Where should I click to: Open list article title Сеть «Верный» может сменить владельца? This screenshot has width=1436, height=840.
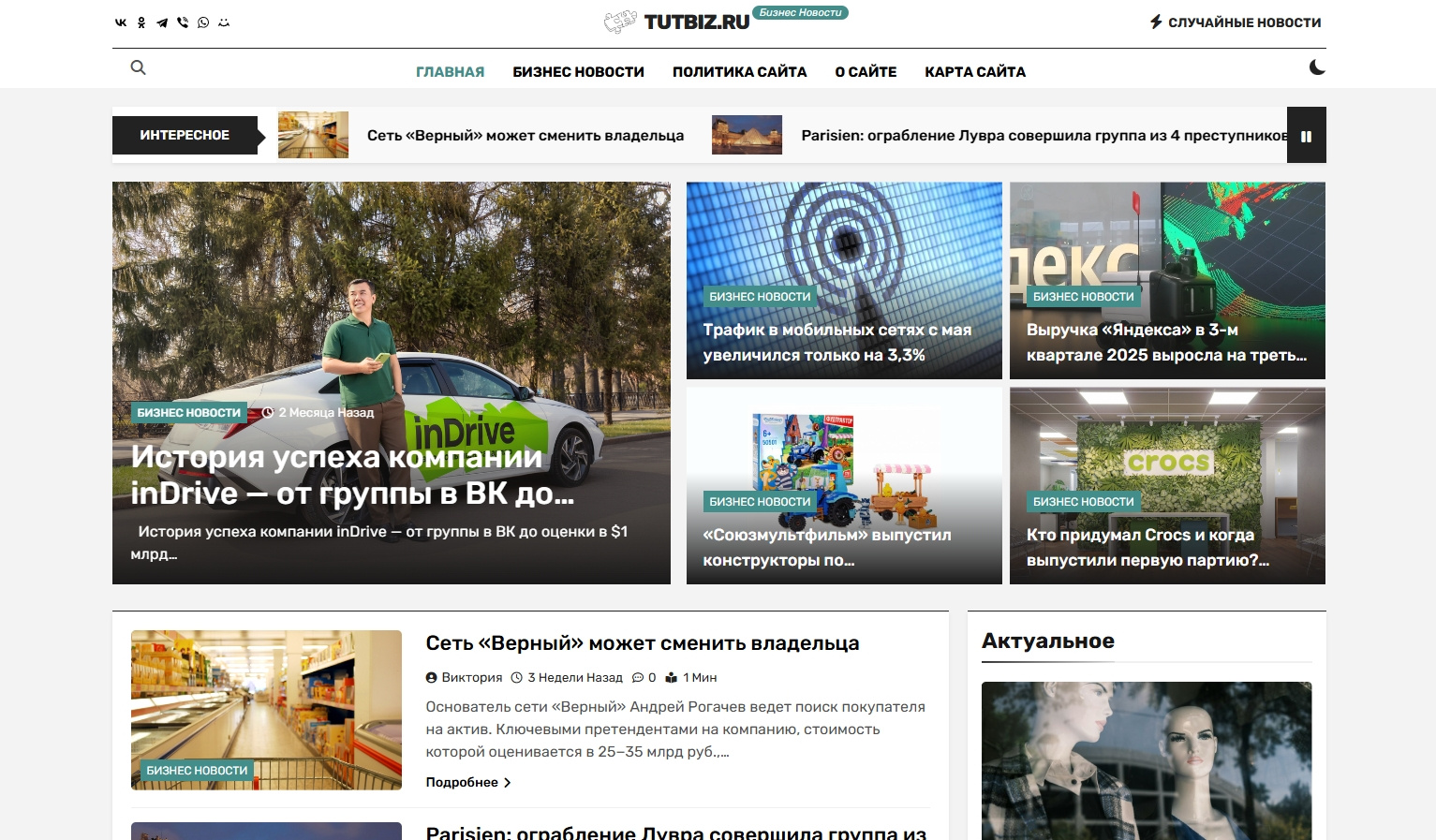(x=643, y=643)
